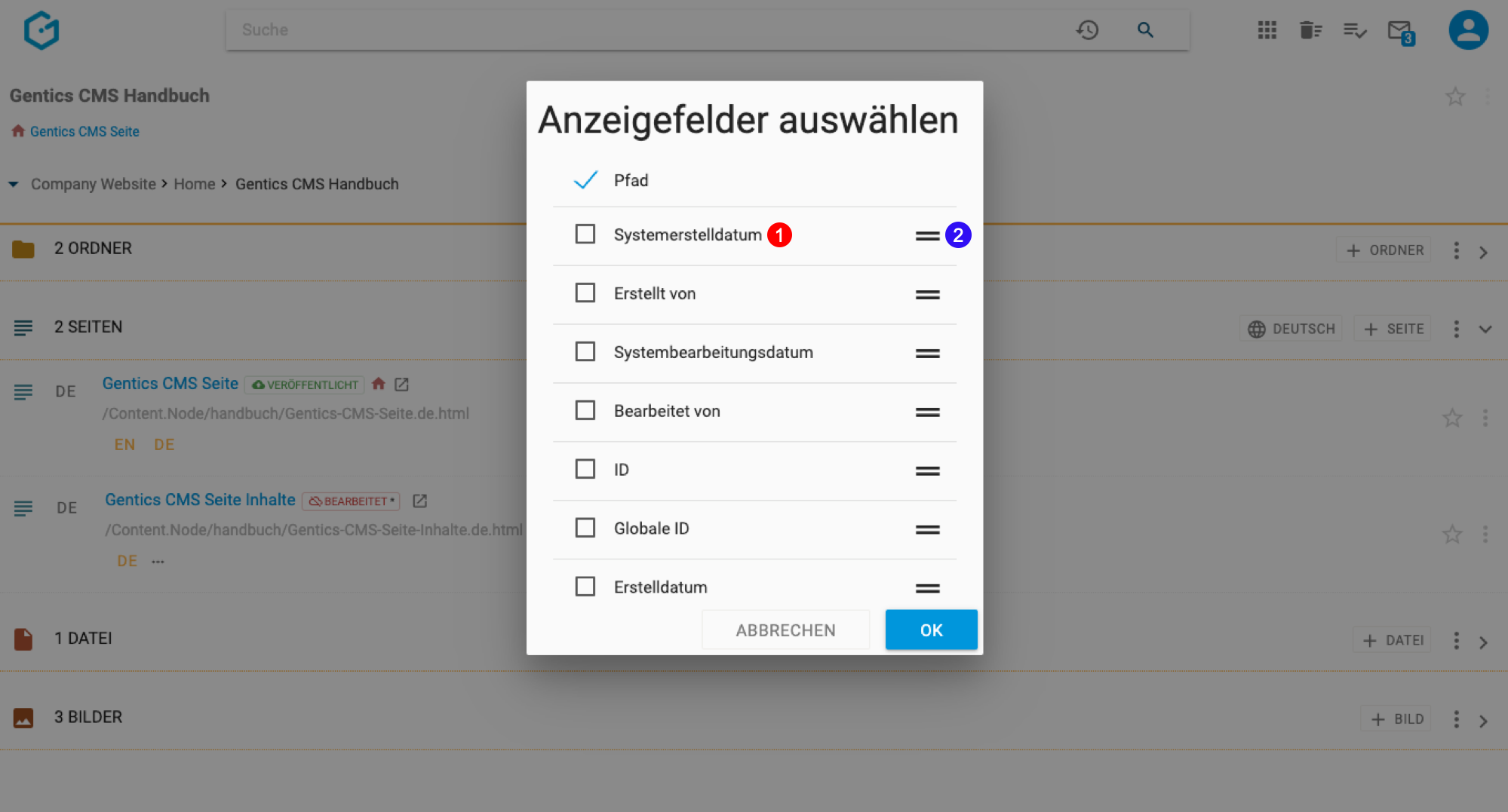Open the Bilder list options menu
1508x812 pixels.
1456,719
